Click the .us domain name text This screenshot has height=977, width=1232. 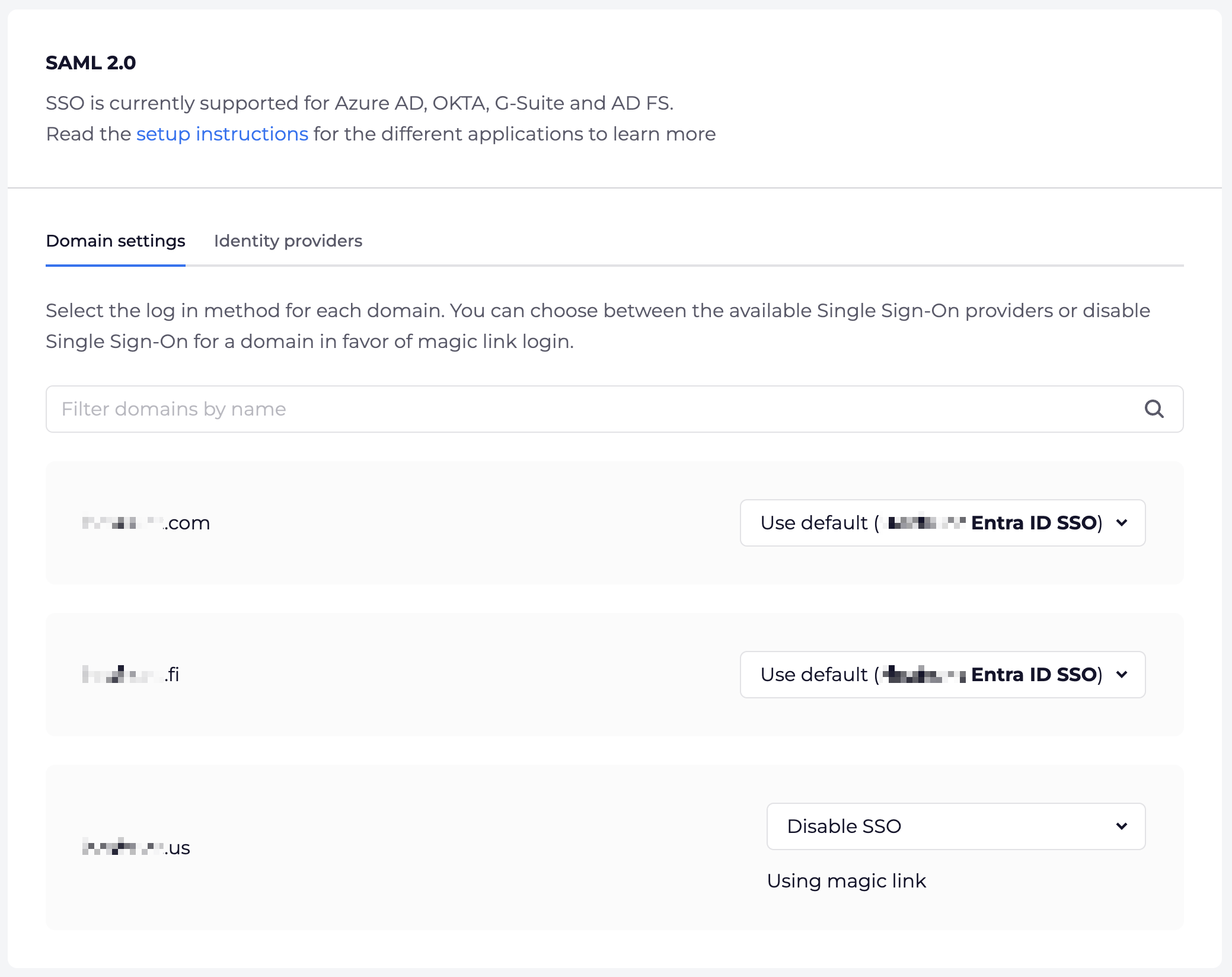click(x=136, y=848)
